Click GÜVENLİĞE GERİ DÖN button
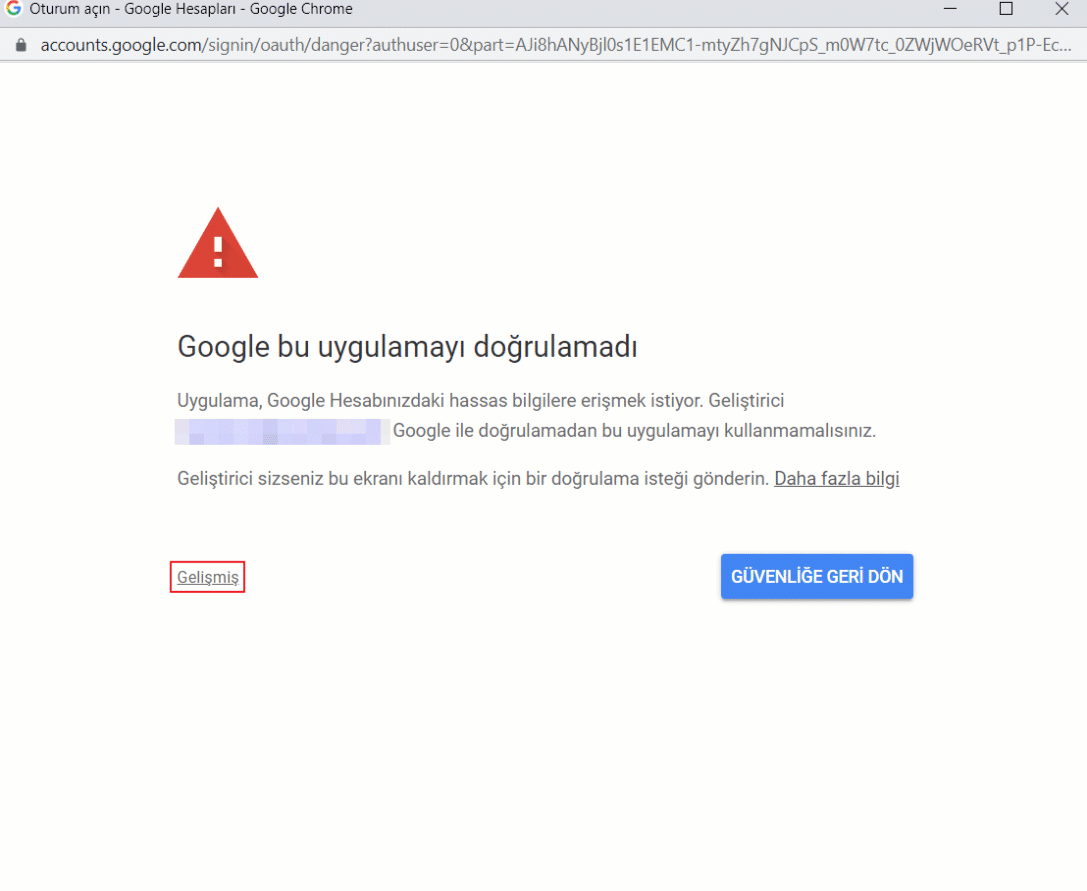This screenshot has height=891, width=1087. coord(817,576)
